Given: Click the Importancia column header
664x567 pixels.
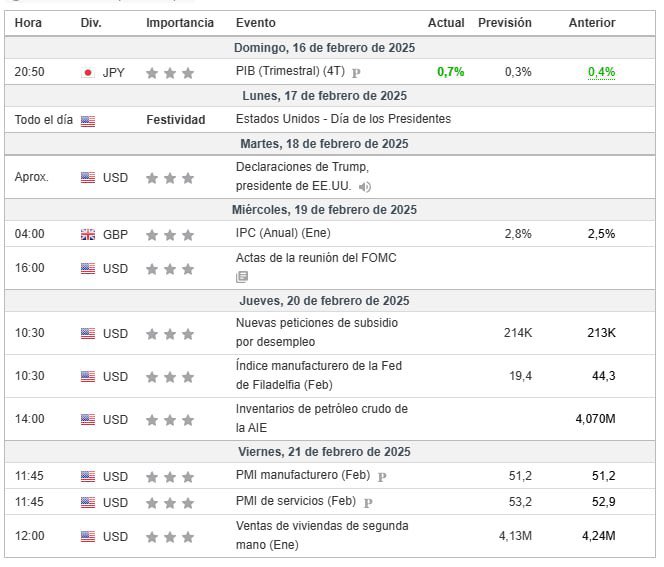Looking at the screenshot, I should [180, 22].
